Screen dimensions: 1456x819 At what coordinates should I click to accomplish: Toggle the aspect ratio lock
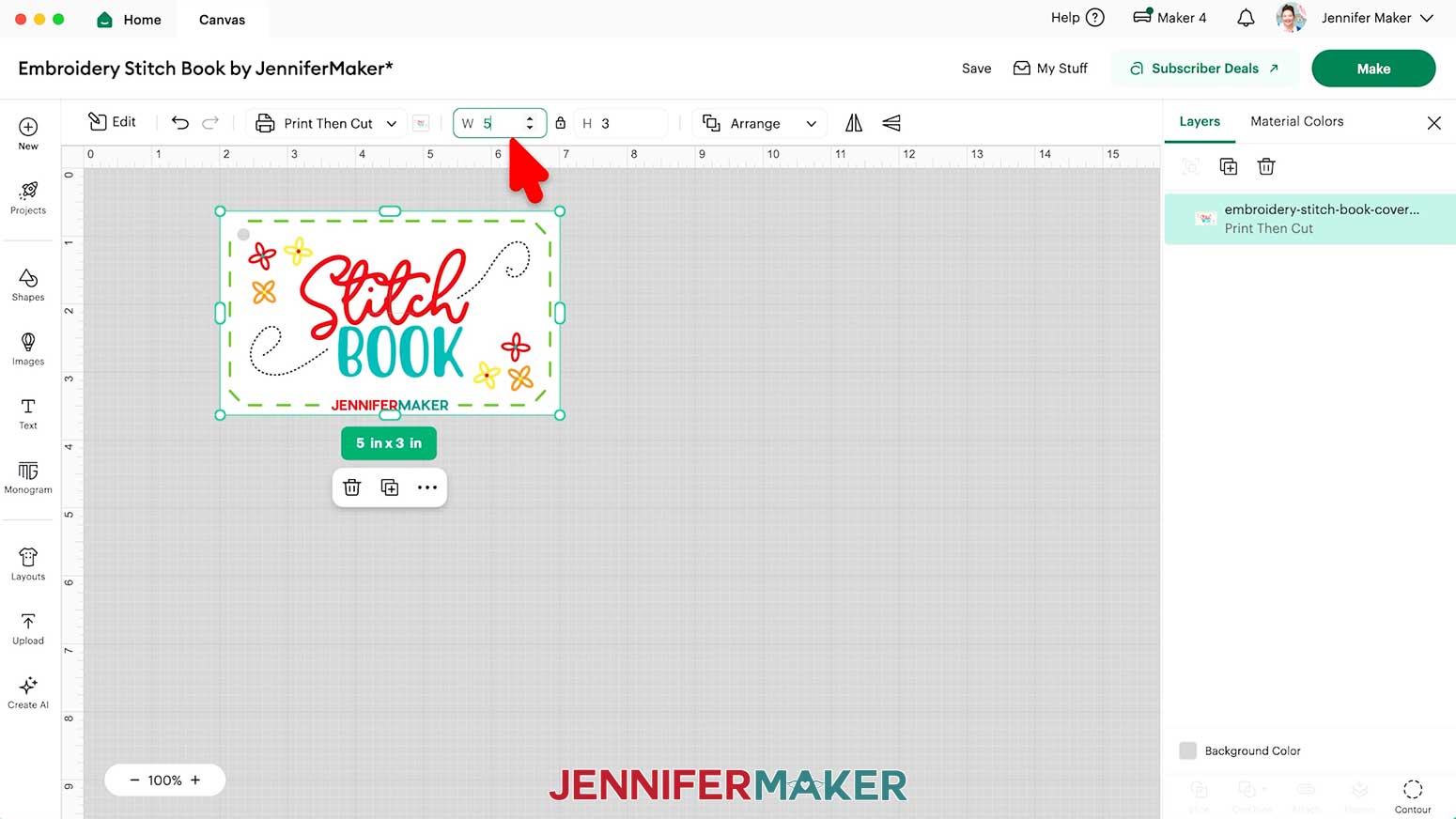coord(561,123)
